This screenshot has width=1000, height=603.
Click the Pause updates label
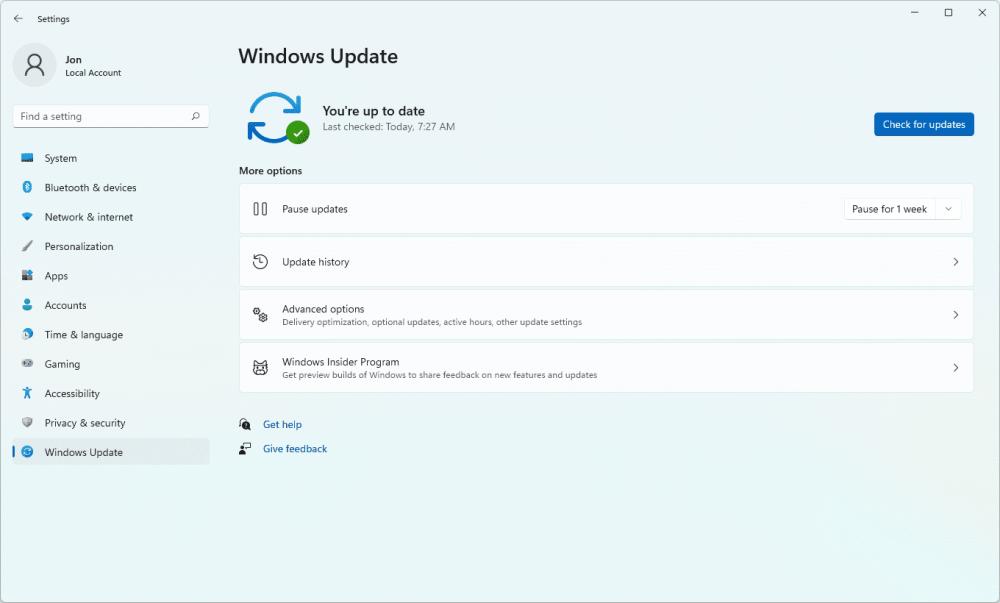(x=315, y=209)
